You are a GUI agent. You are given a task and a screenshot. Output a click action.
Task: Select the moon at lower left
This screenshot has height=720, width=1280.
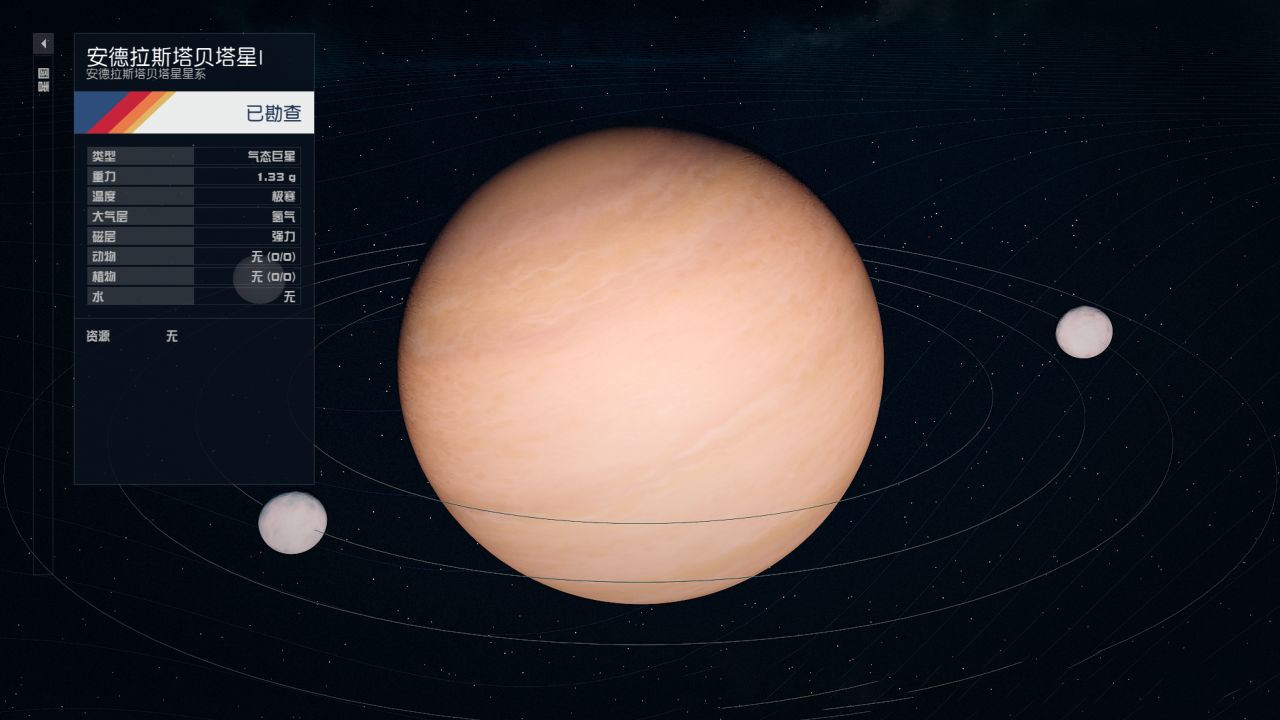pyautogui.click(x=292, y=523)
